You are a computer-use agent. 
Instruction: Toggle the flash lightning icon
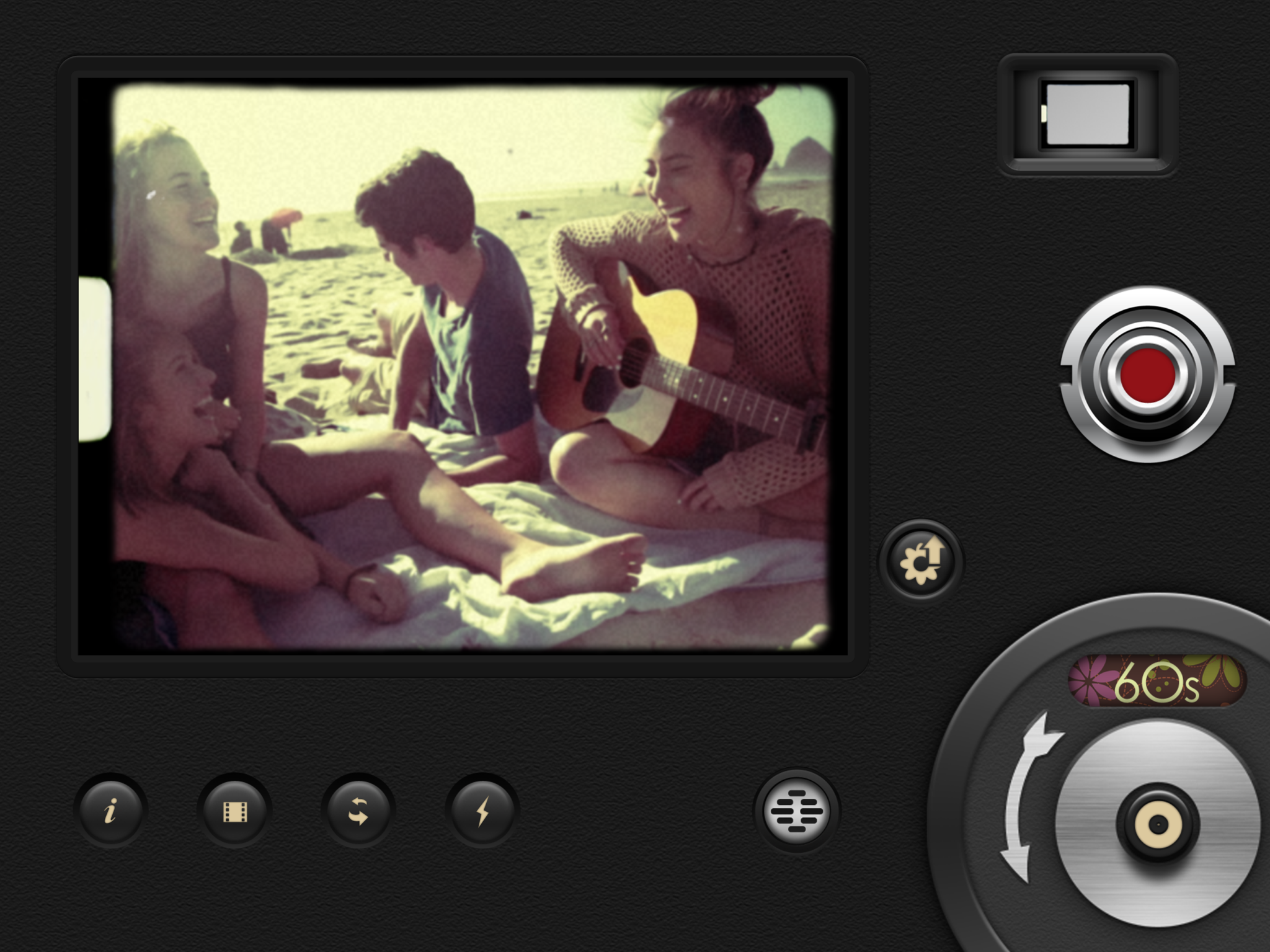click(x=482, y=811)
